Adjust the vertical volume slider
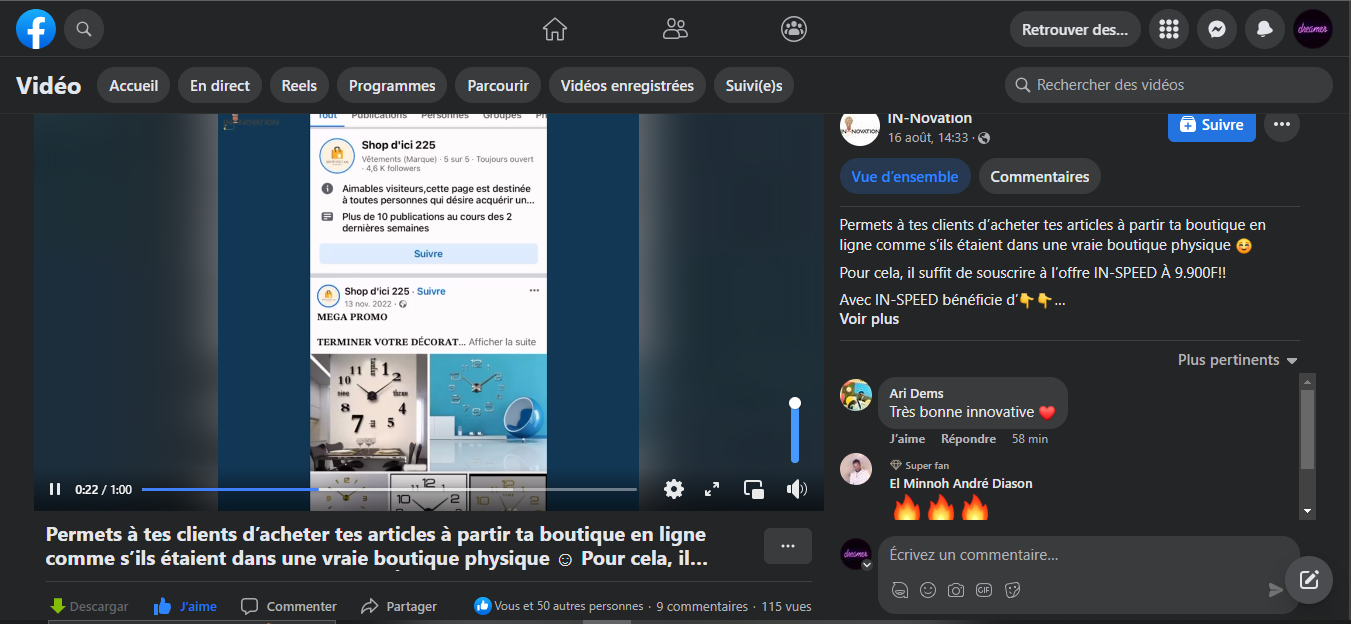 click(x=795, y=430)
